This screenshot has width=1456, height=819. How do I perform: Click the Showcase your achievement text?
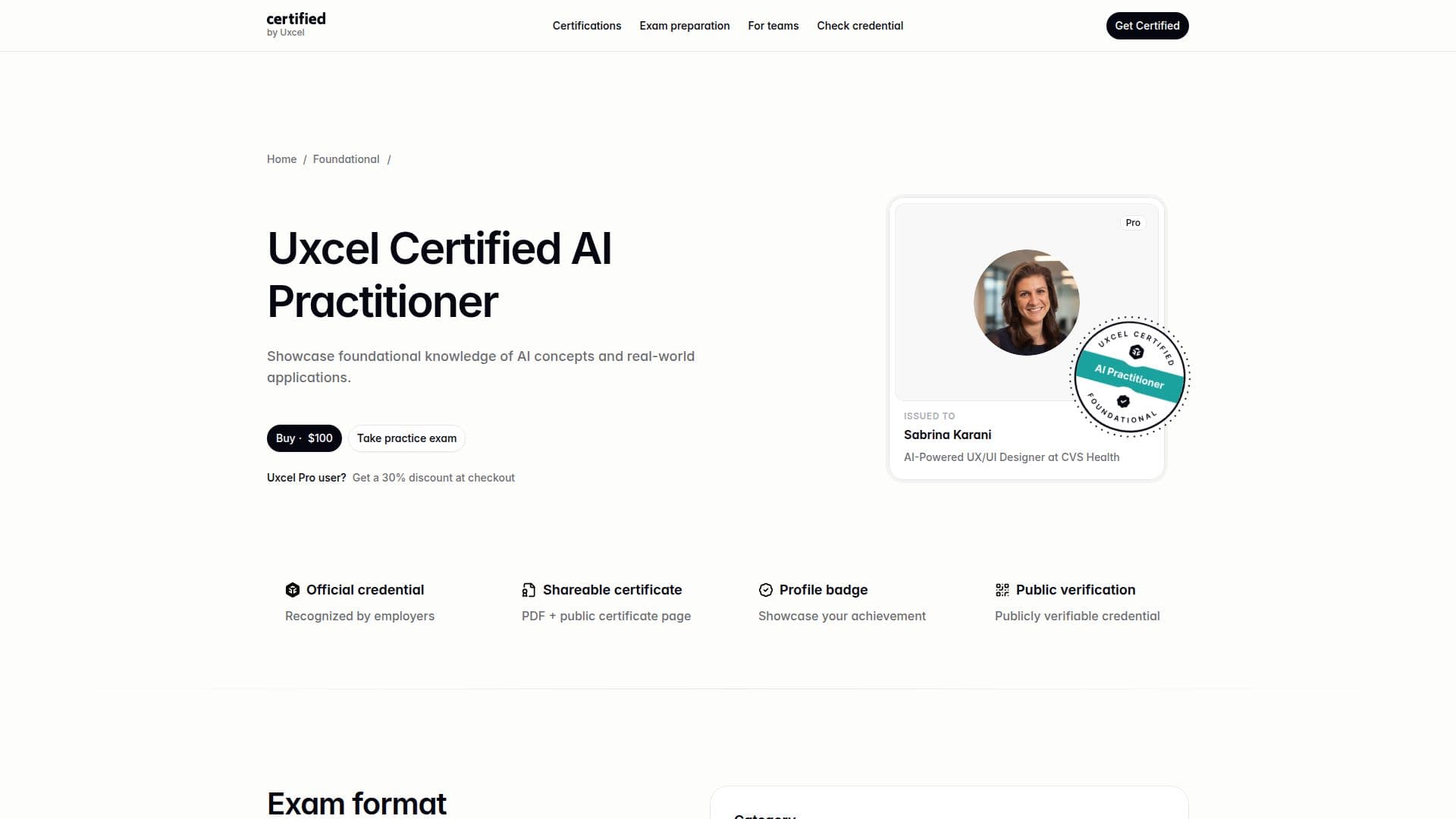842,616
